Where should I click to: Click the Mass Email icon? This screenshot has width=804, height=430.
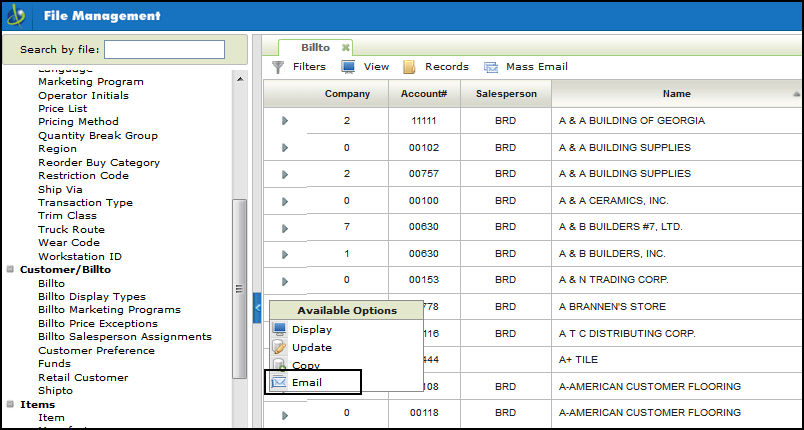491,67
